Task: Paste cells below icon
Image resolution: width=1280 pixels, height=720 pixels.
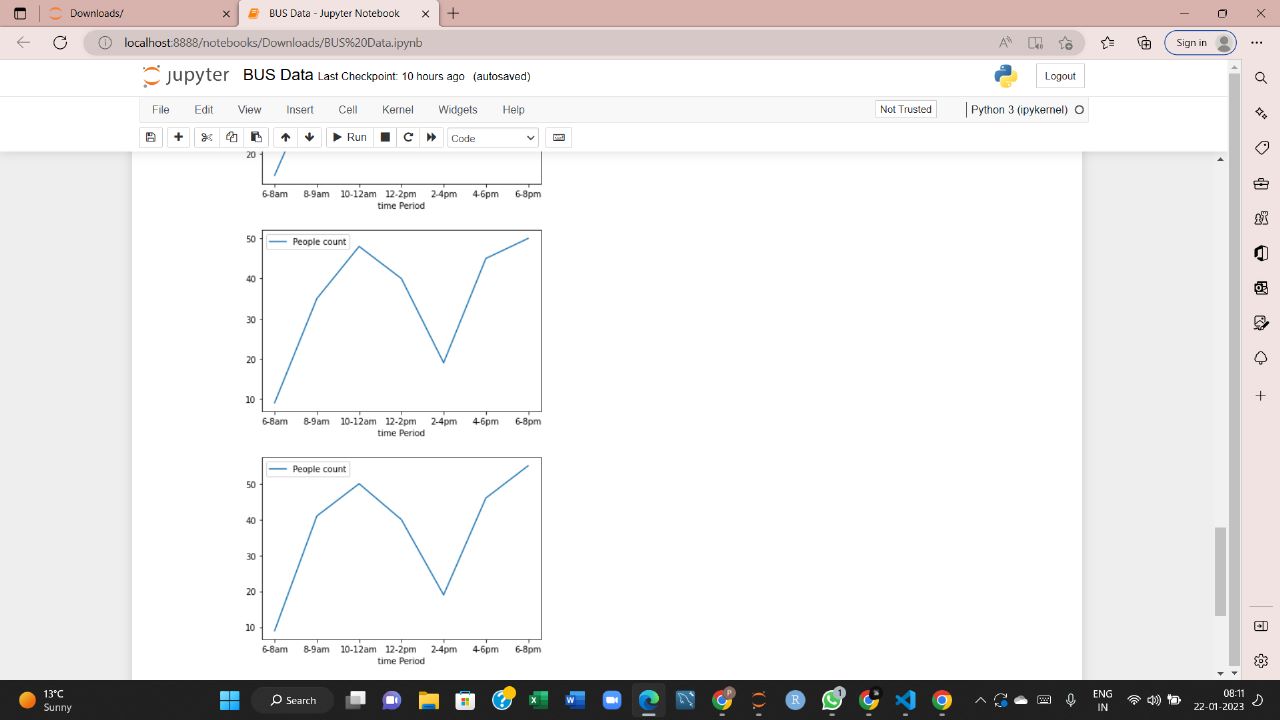Action: (x=256, y=137)
